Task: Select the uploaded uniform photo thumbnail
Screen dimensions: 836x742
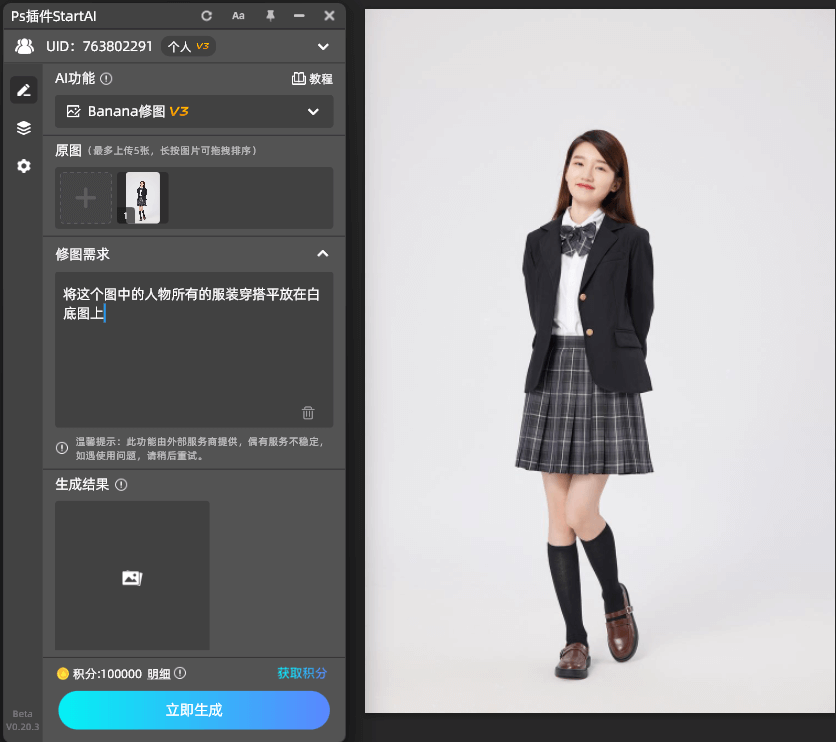Action: coord(141,197)
